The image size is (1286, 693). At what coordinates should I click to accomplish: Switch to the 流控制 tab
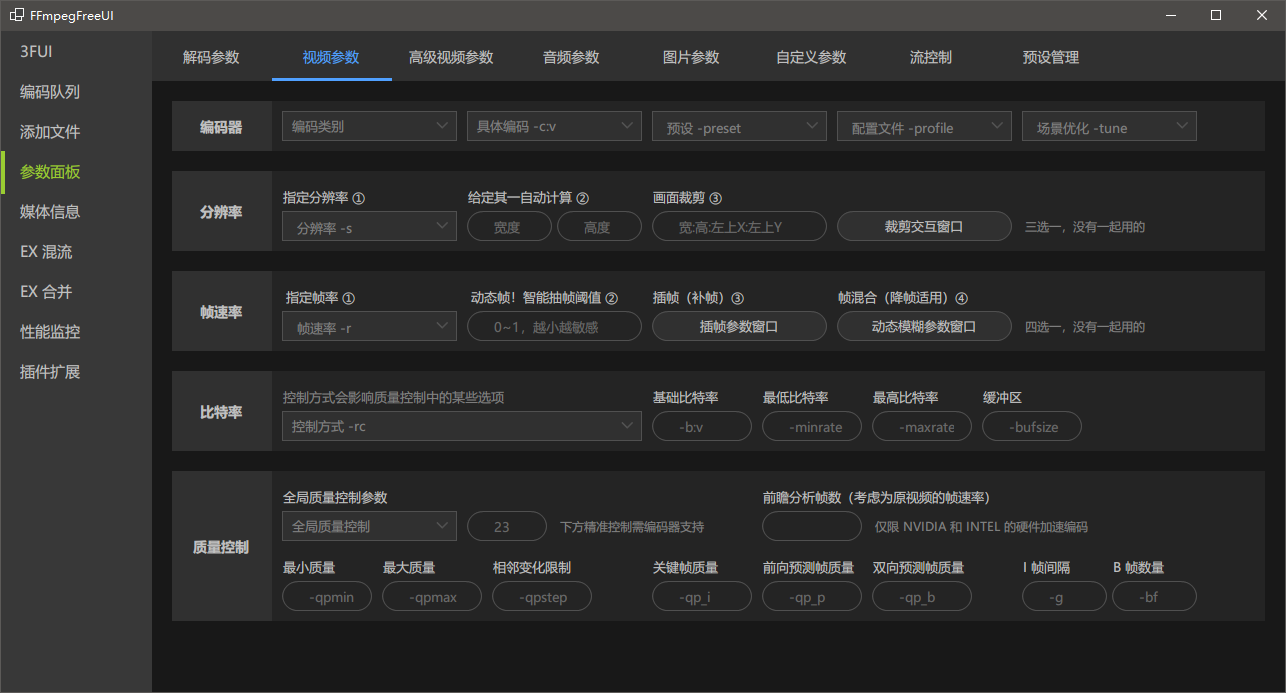point(931,57)
